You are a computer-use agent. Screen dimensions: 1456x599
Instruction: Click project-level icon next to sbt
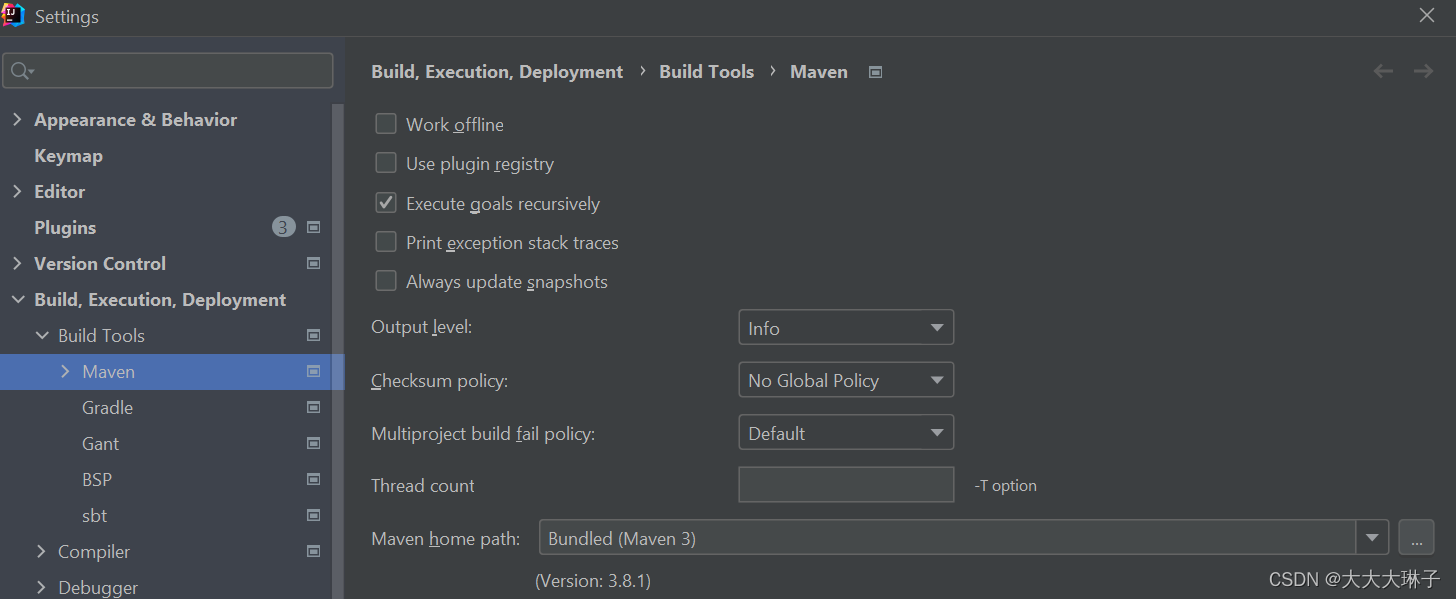[x=314, y=515]
